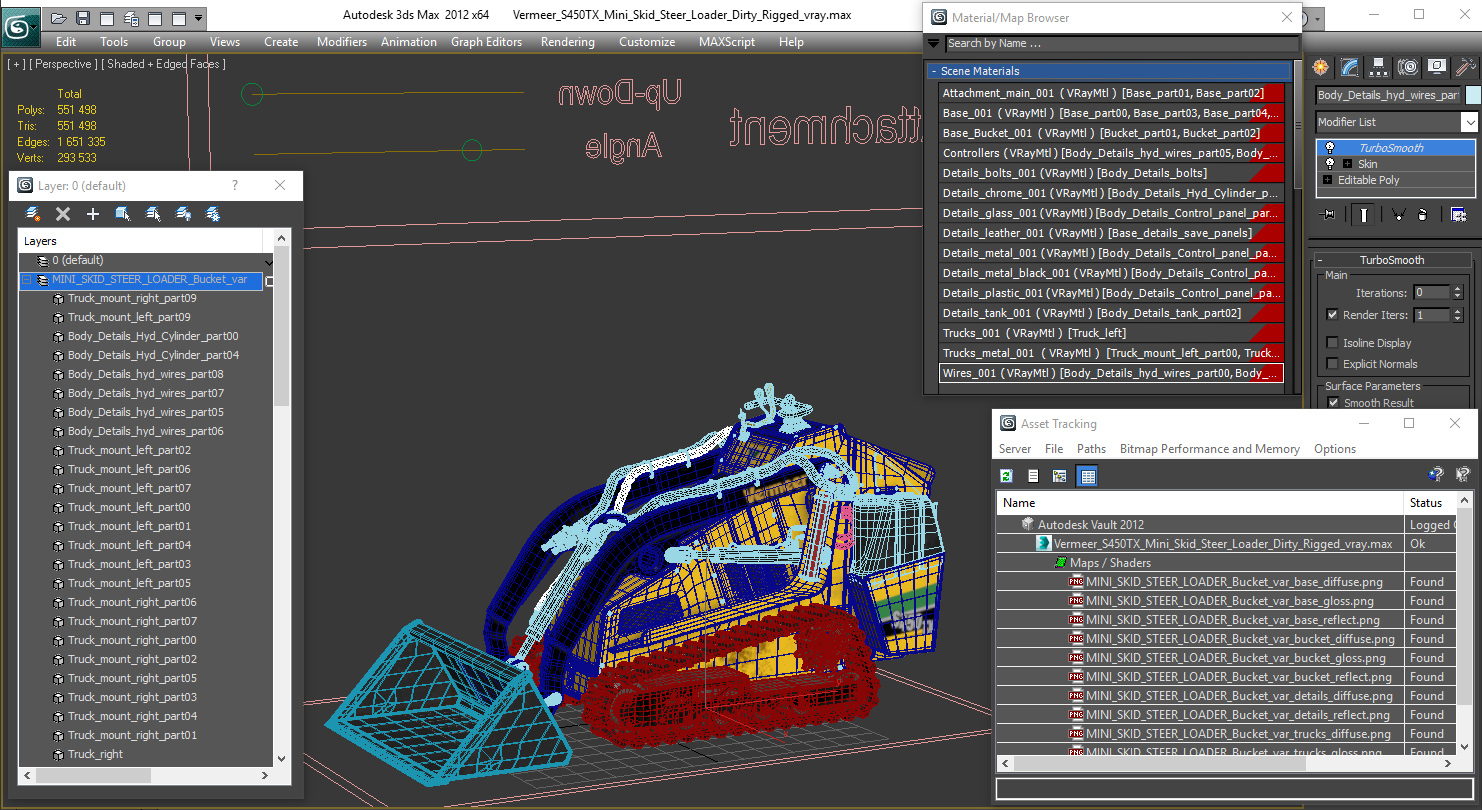Screen dimensions: 1482x810
Task: Open the Hierarchy command panel tab
Action: (1379, 67)
